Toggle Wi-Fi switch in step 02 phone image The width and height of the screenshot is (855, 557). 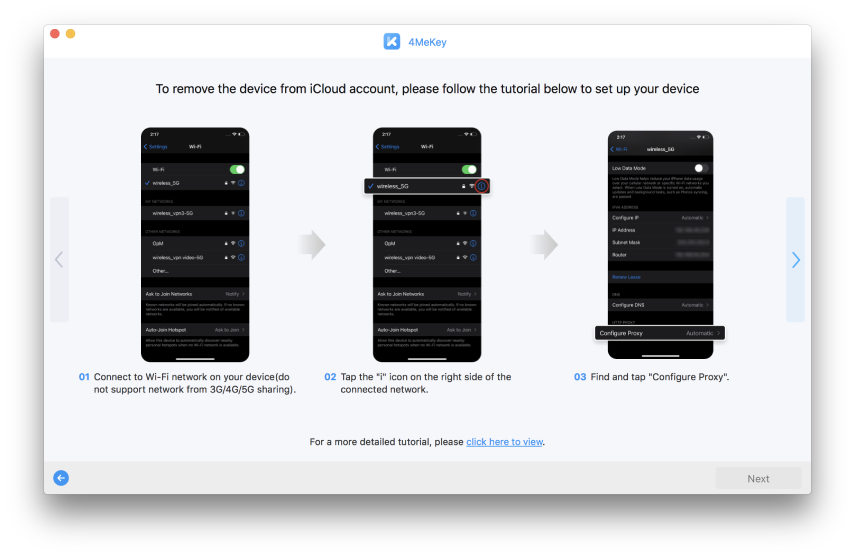(469, 170)
